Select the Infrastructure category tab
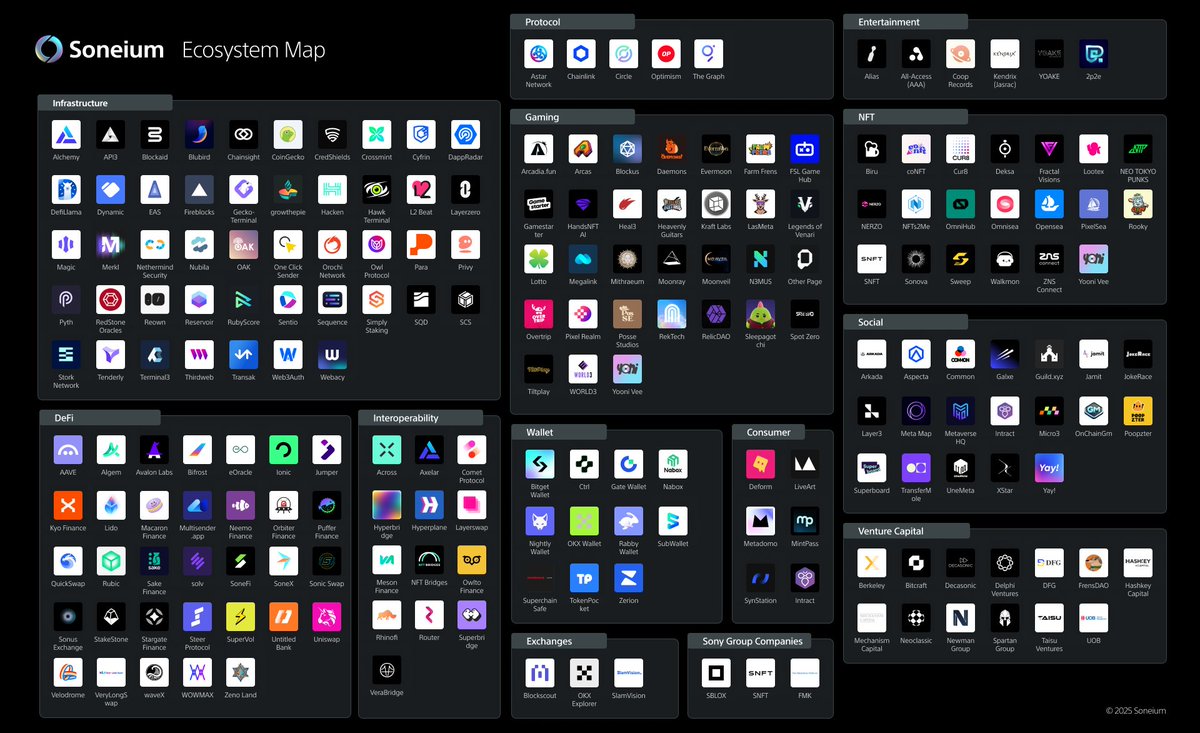The image size is (1200, 733). click(105, 103)
